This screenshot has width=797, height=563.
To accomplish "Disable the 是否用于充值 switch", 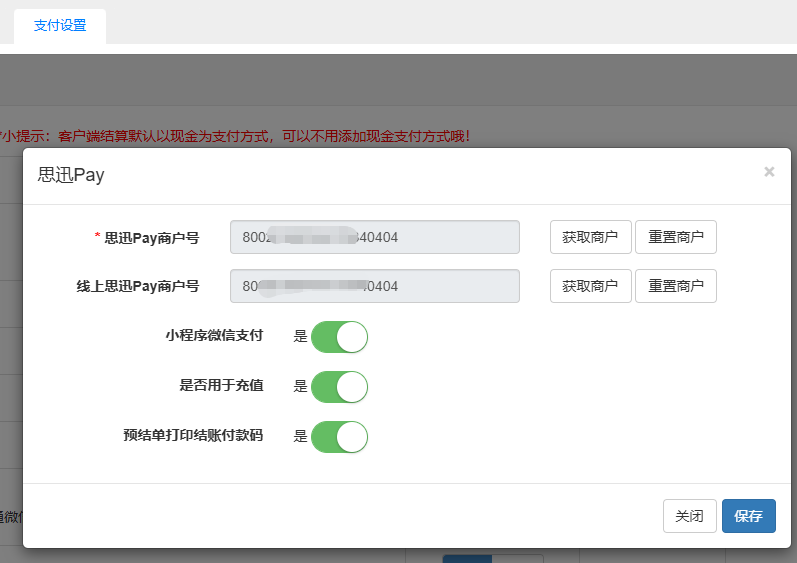I will (x=340, y=386).
